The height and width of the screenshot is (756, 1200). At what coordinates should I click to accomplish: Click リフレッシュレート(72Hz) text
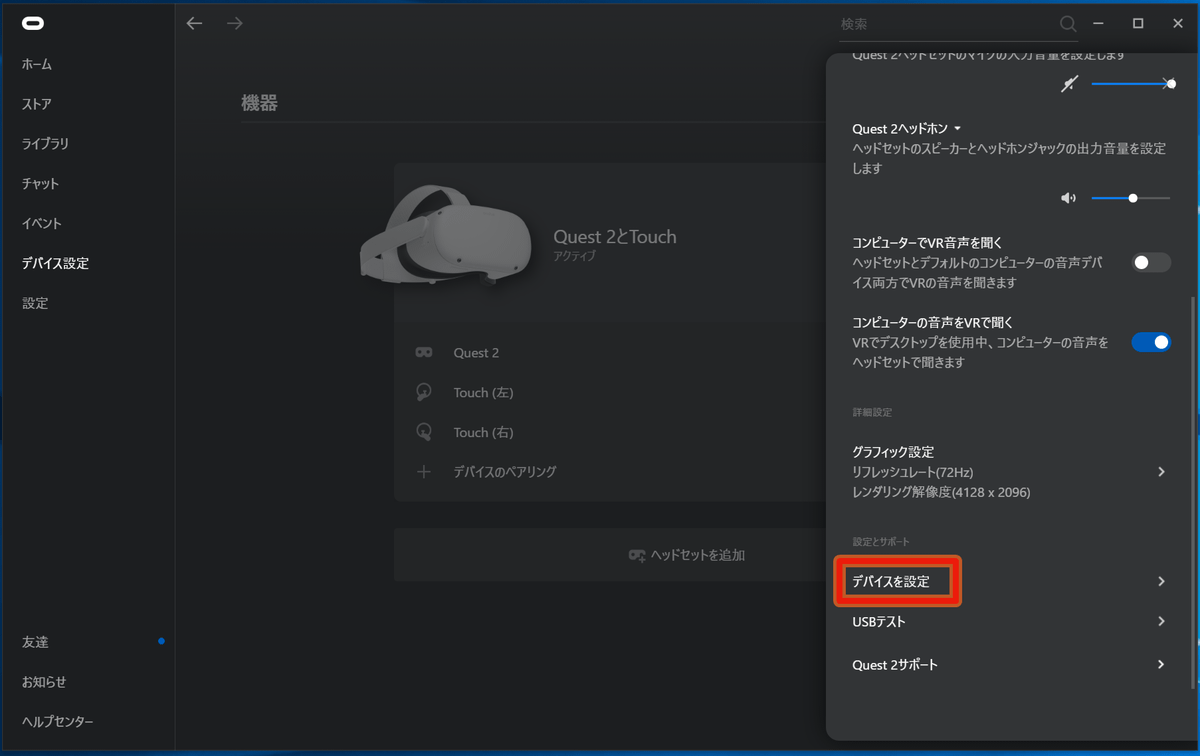(x=913, y=472)
